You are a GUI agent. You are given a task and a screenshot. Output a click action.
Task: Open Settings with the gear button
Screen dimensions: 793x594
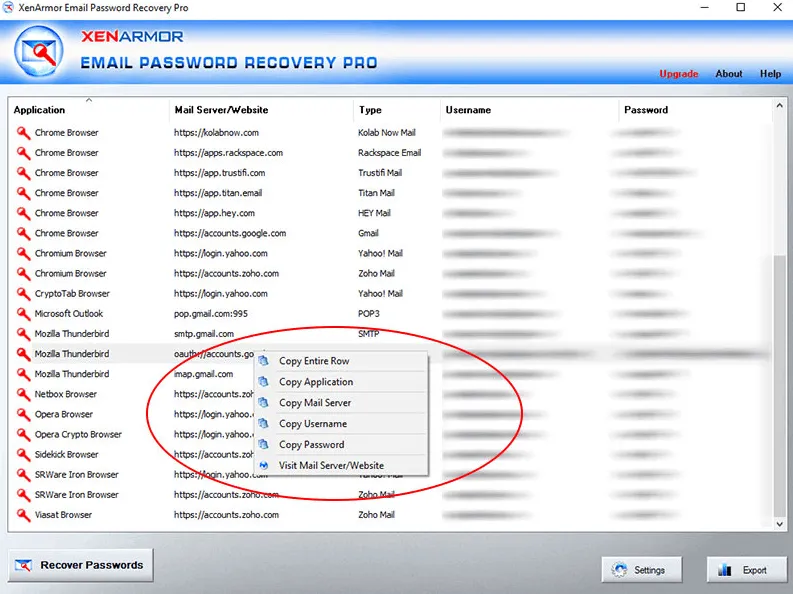click(x=640, y=570)
